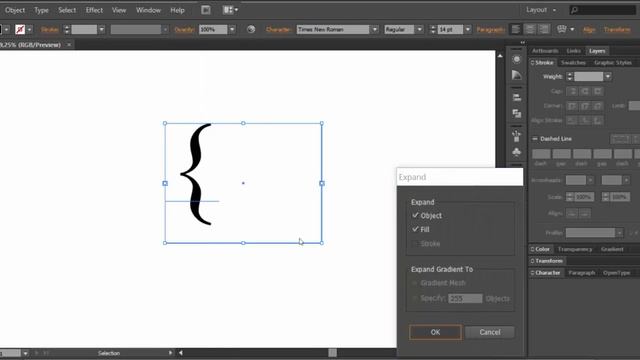640x360 pixels.
Task: Switch to the Swatches tab
Action: click(573, 62)
